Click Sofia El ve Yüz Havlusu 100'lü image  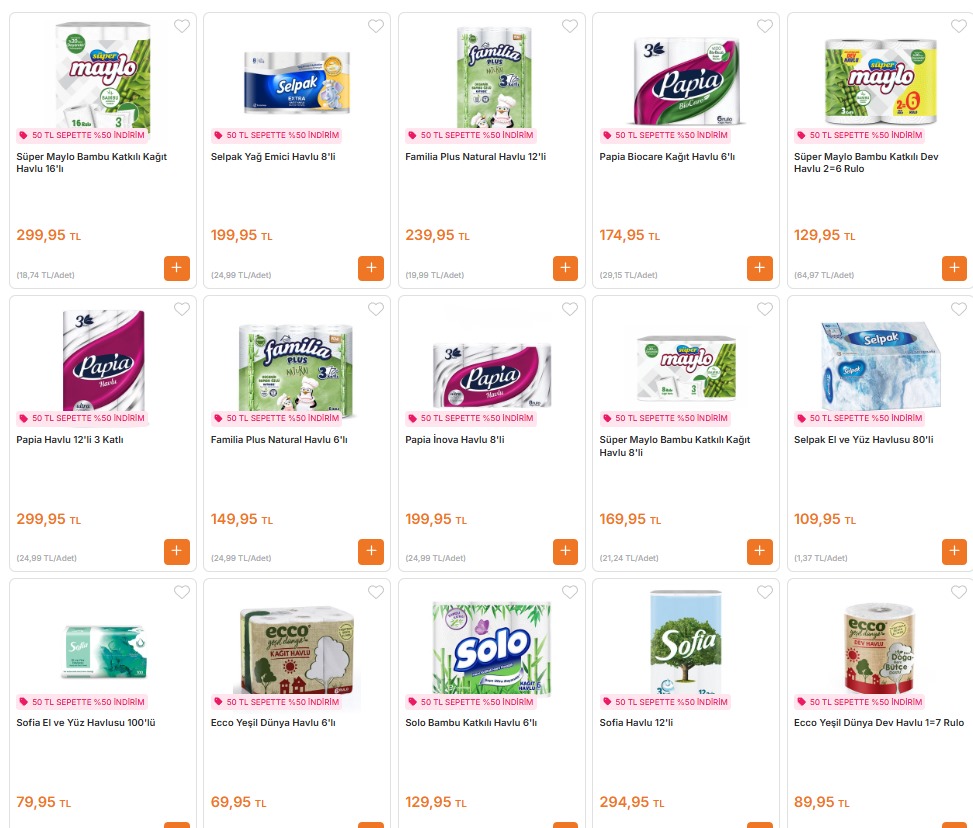click(x=104, y=650)
